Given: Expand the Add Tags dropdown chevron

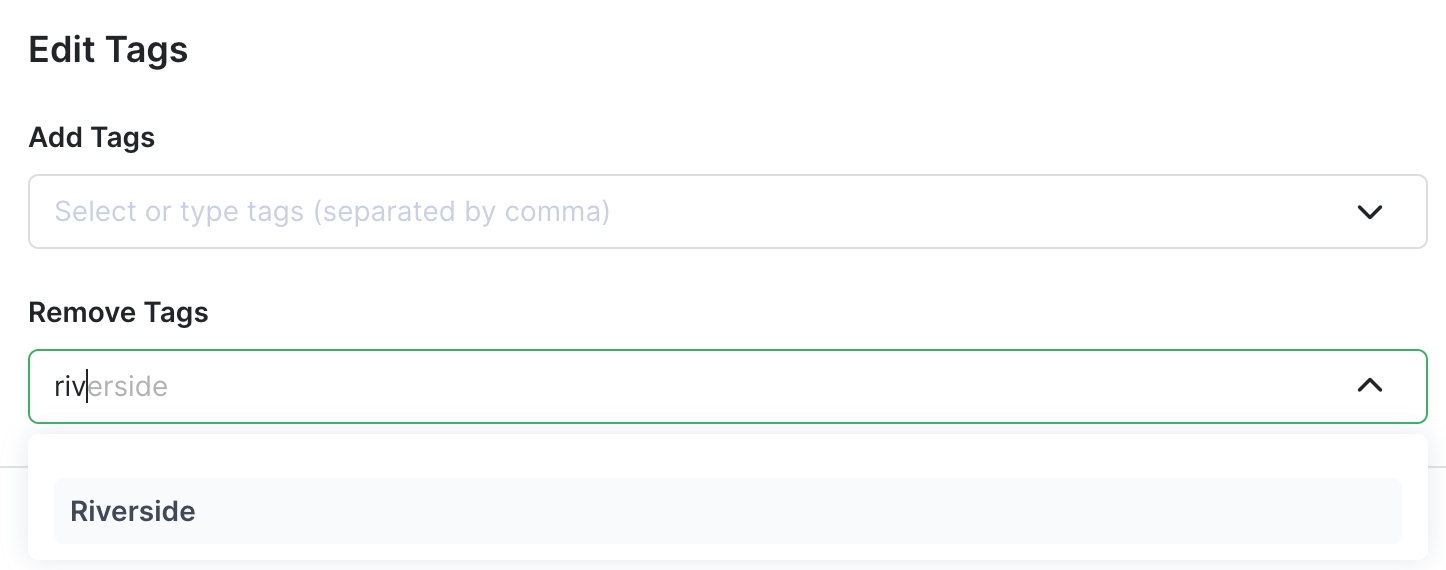Looking at the screenshot, I should pyautogui.click(x=1369, y=212).
